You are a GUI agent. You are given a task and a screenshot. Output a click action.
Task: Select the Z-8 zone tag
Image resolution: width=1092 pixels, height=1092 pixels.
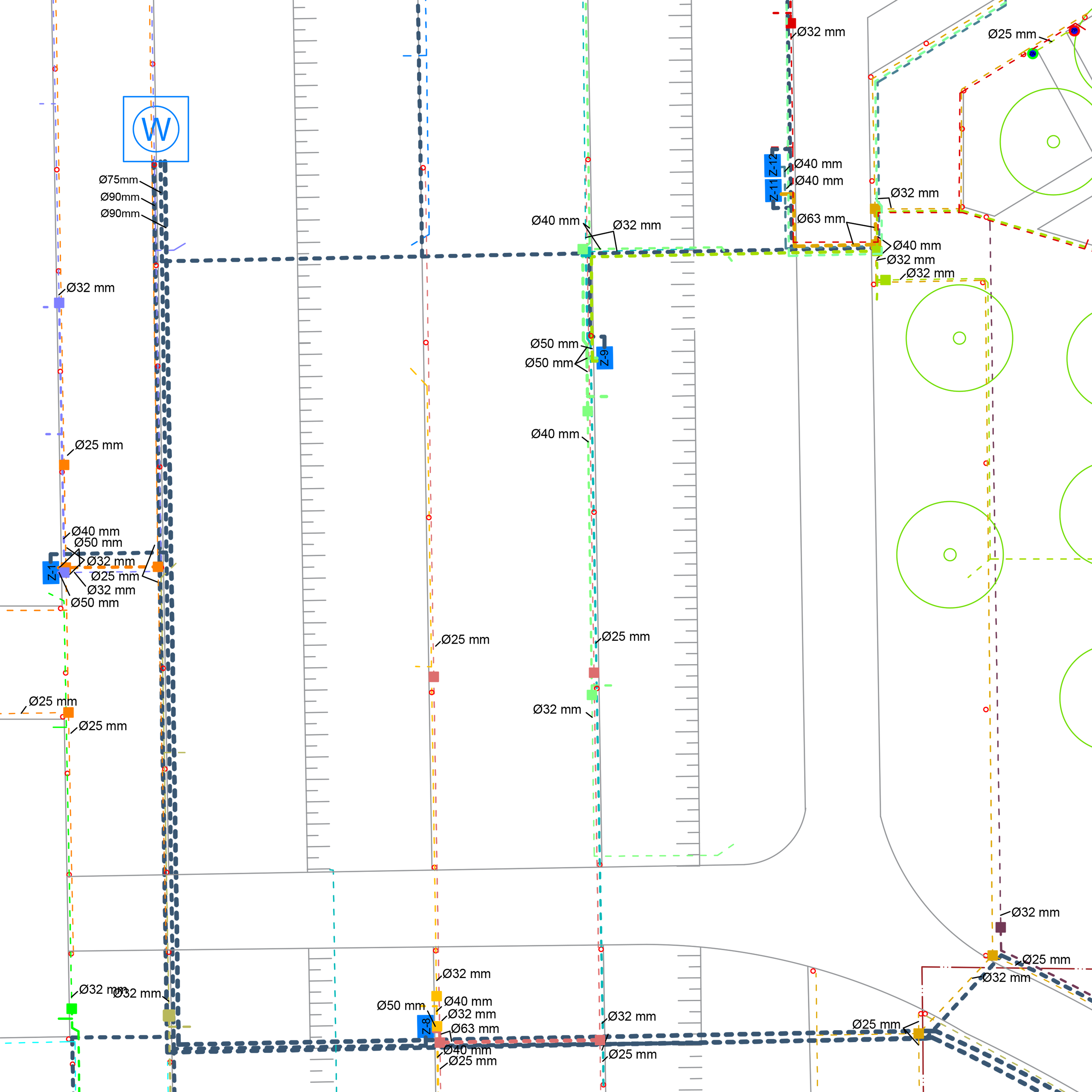[426, 1026]
